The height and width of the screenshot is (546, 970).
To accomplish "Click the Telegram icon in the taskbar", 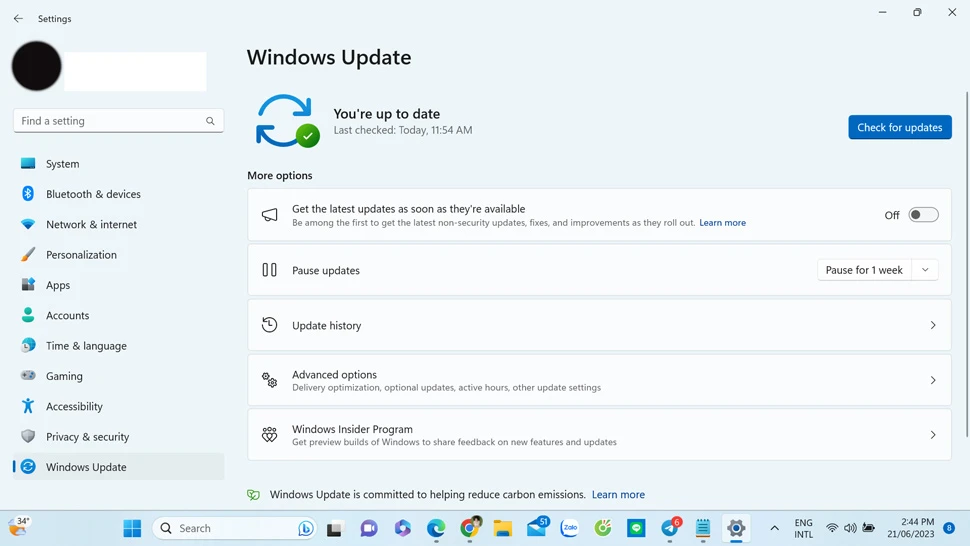I will (x=669, y=528).
